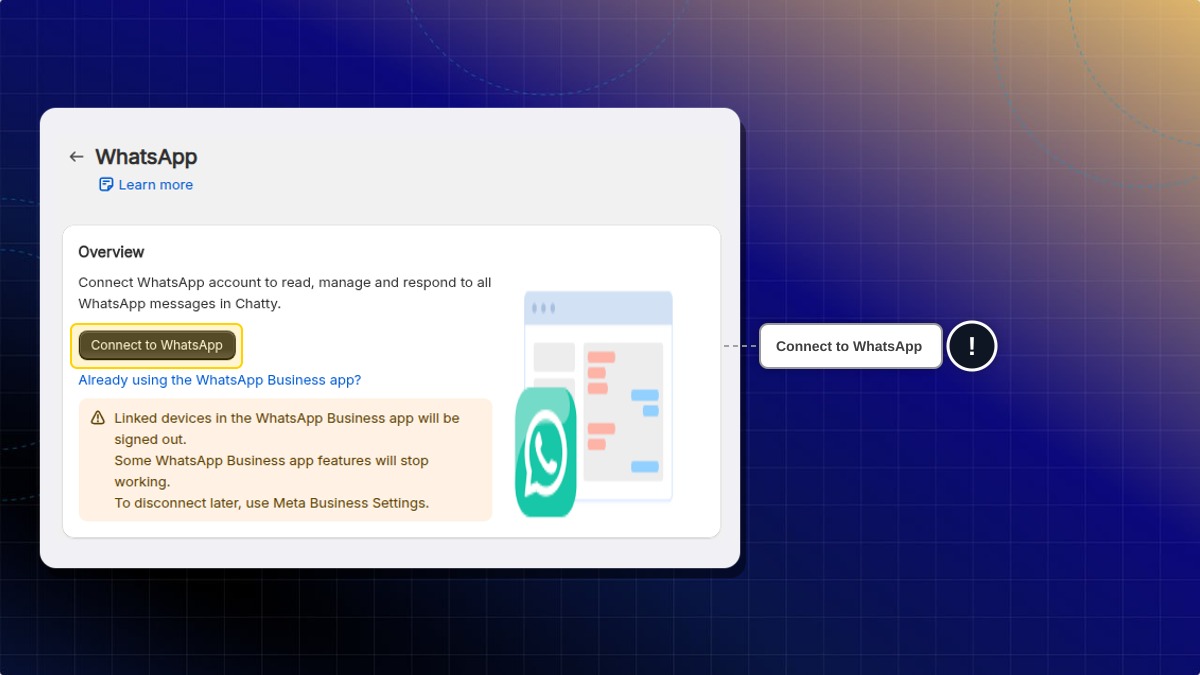
Task: Click the 'Linked devices in the WhatsApp Business app' text
Action: (287, 428)
